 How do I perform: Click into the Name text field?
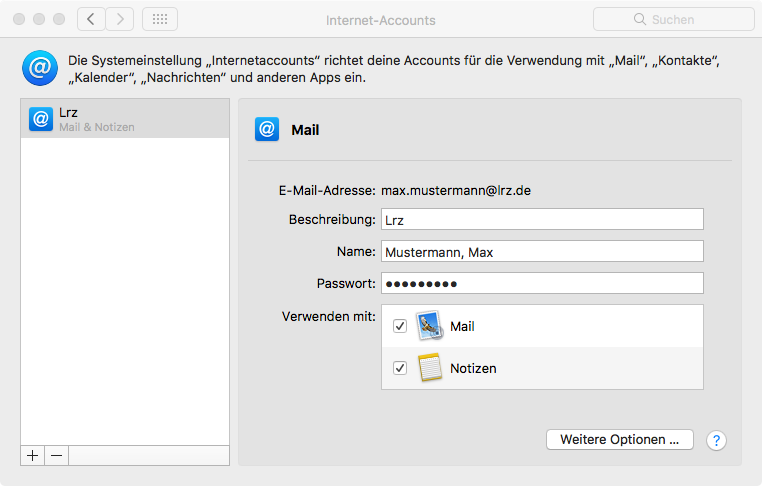(542, 252)
